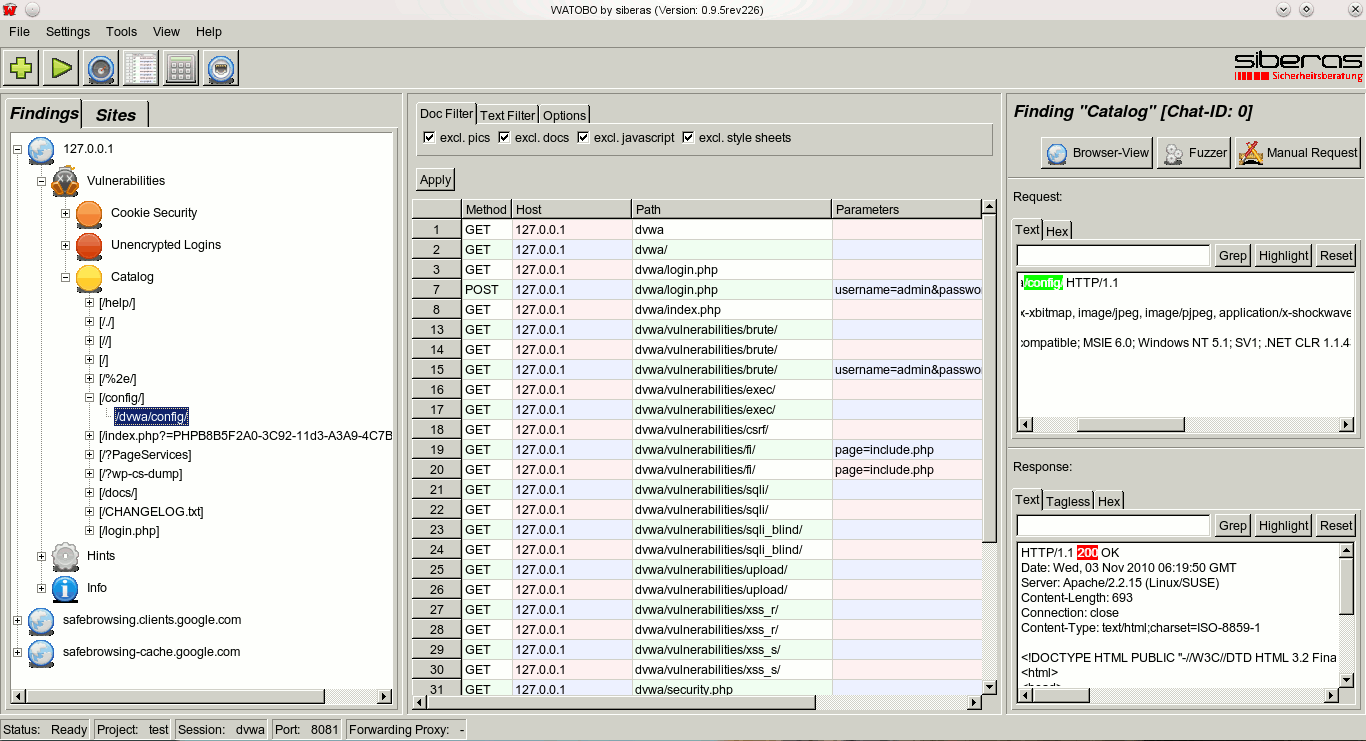Open Browser-View for the finding
Screen dimensions: 1366x741
pos(1098,153)
